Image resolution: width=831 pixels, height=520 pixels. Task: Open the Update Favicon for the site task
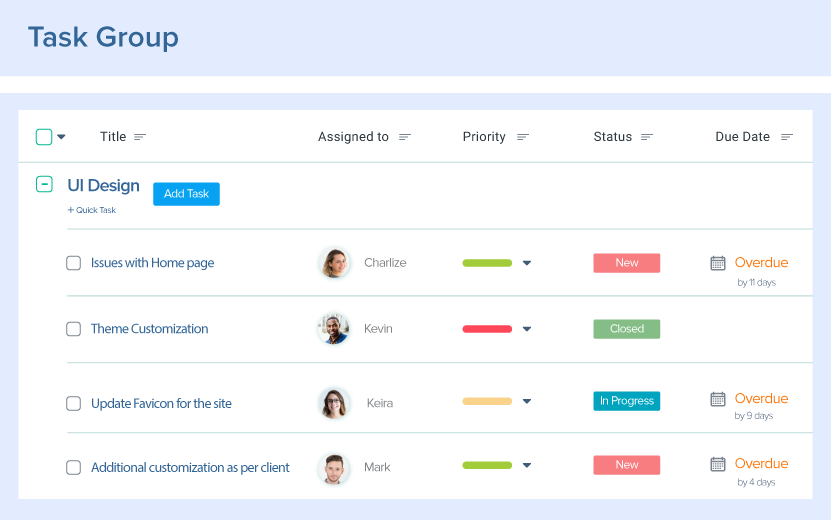pyautogui.click(x=161, y=404)
